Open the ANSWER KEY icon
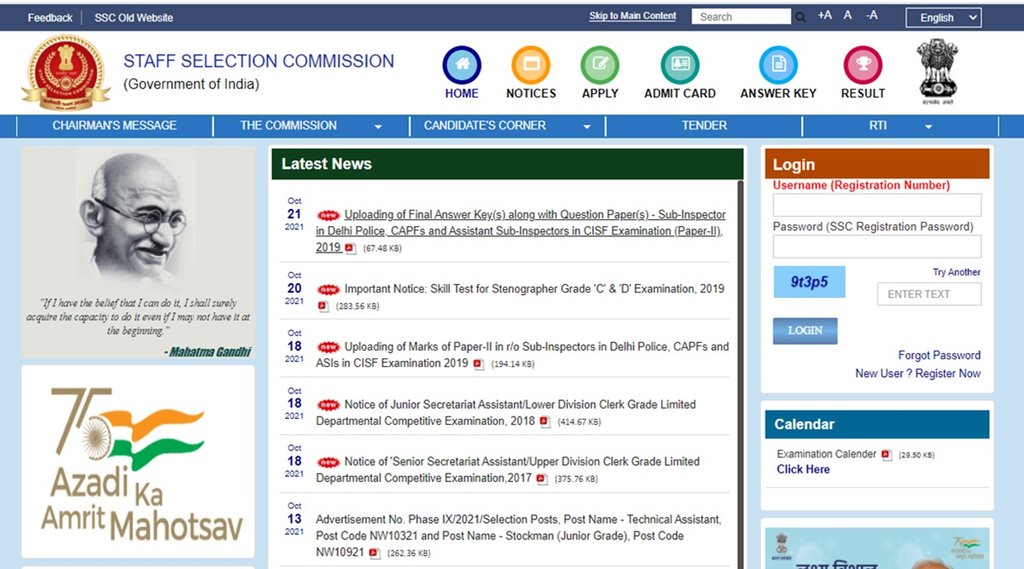The height and width of the screenshot is (569, 1024). (x=778, y=65)
